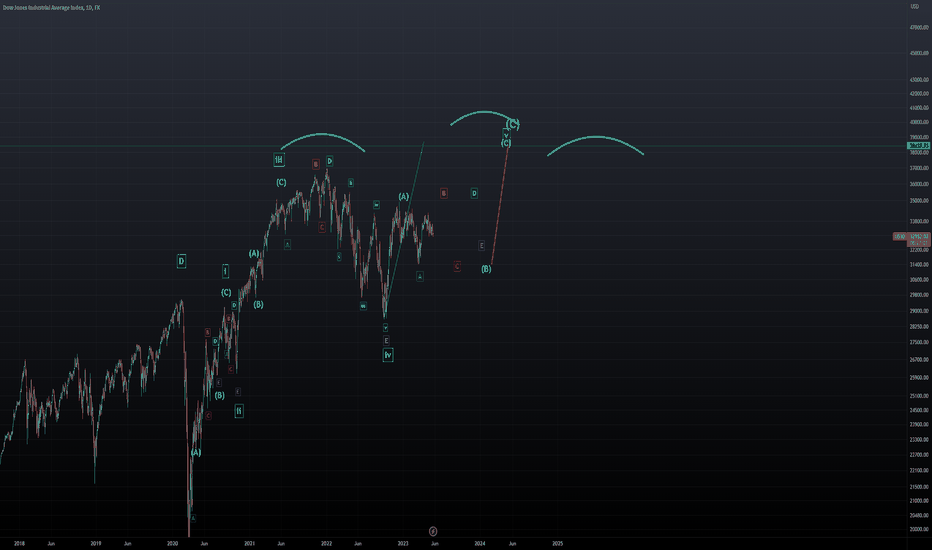Click the 35000.00 price axis label
Image resolution: width=932 pixels, height=550 pixels.
tap(919, 201)
